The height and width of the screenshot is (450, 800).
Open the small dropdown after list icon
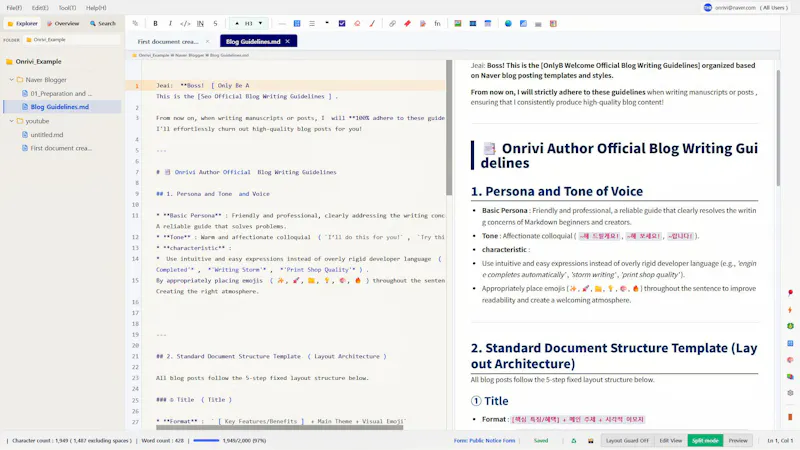coord(327,23)
